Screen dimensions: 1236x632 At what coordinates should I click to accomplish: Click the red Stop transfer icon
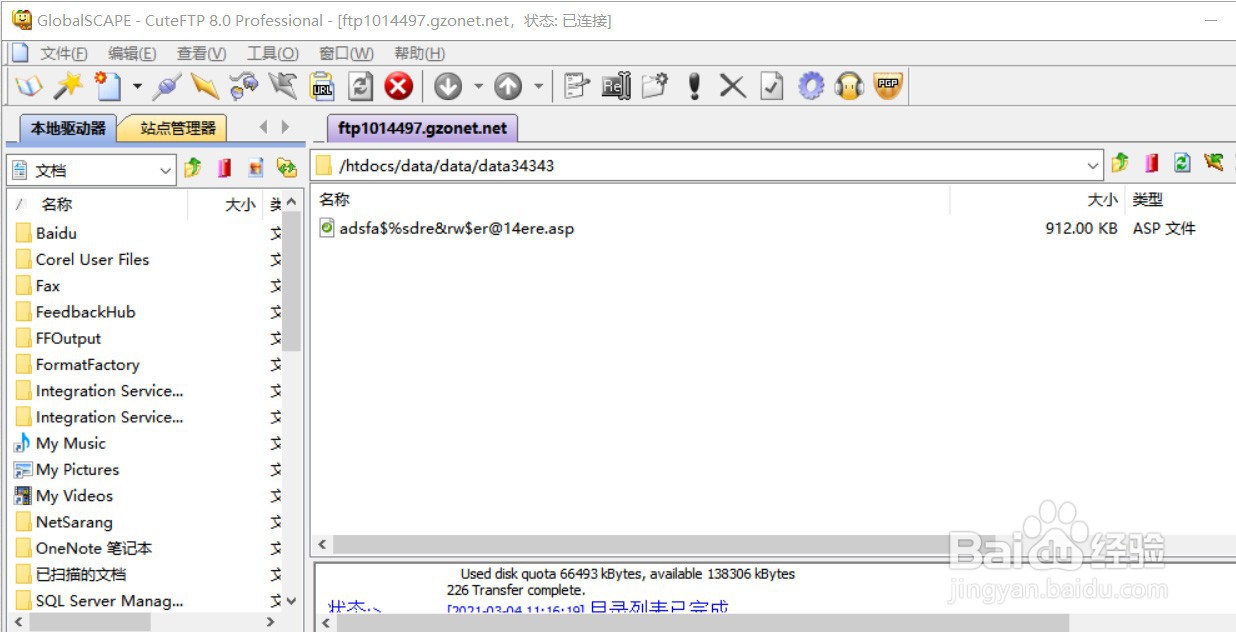pos(399,86)
